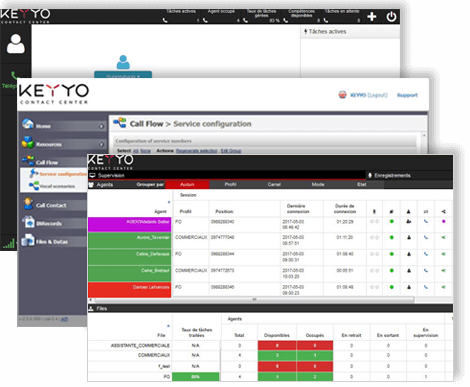This screenshot has width=470, height=387.
Task: Click the Call Flow icon in the admin sidebar
Action: [28, 161]
